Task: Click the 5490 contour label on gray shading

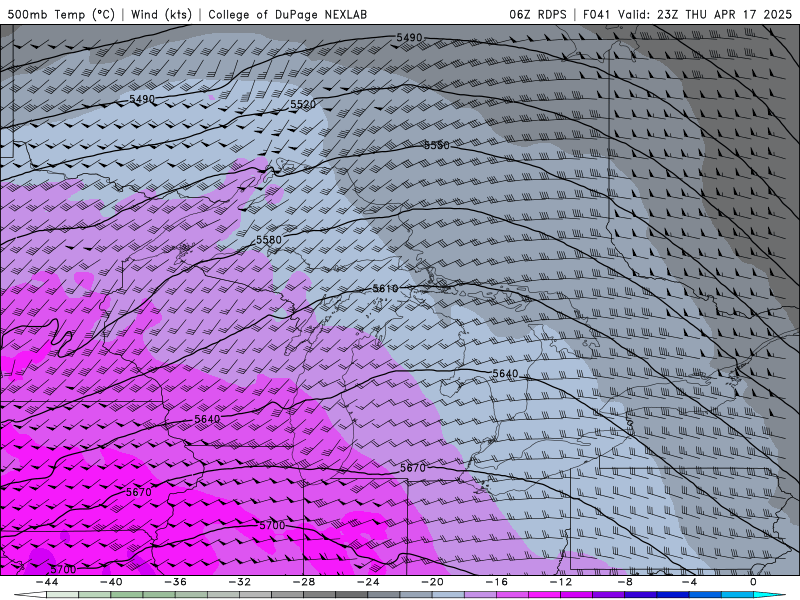Action: 410,38
